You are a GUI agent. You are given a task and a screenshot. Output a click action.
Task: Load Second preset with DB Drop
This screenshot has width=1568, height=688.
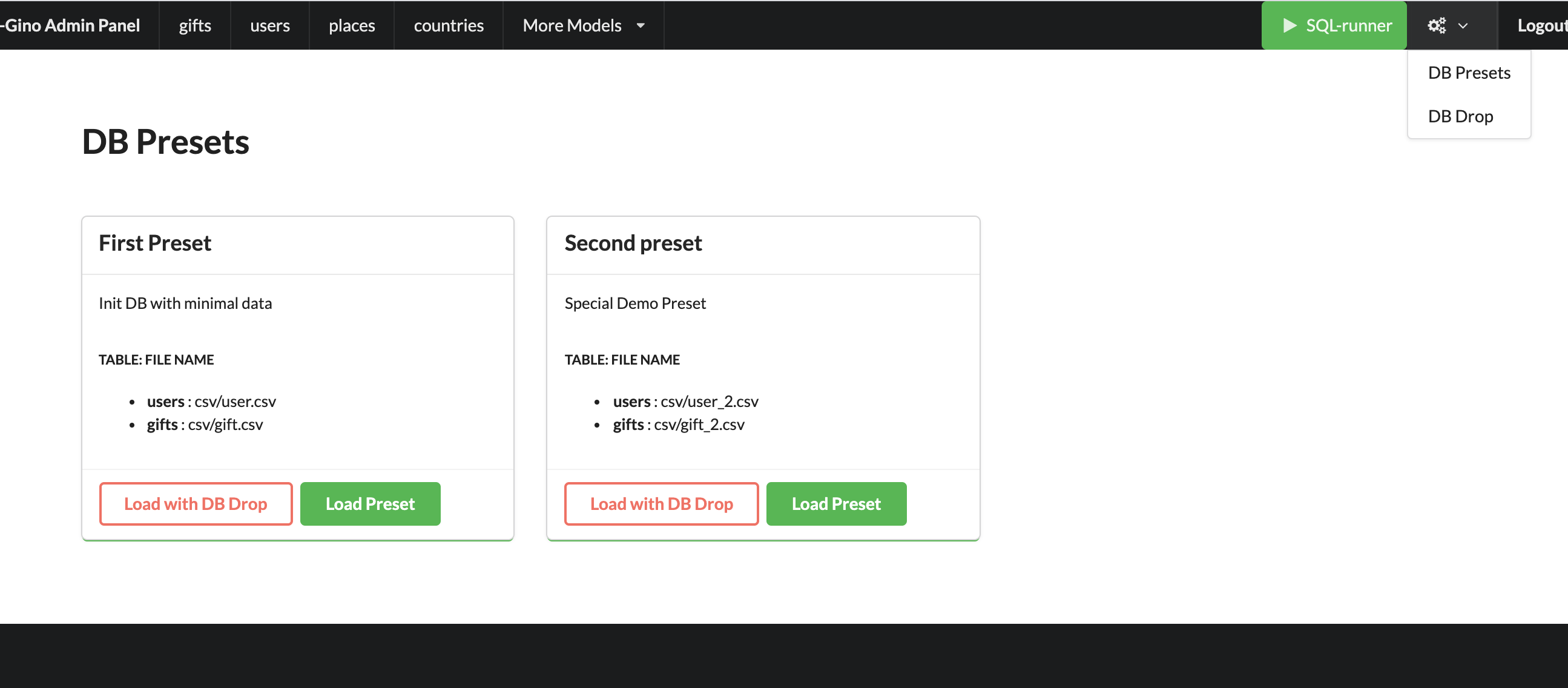pyautogui.click(x=661, y=503)
